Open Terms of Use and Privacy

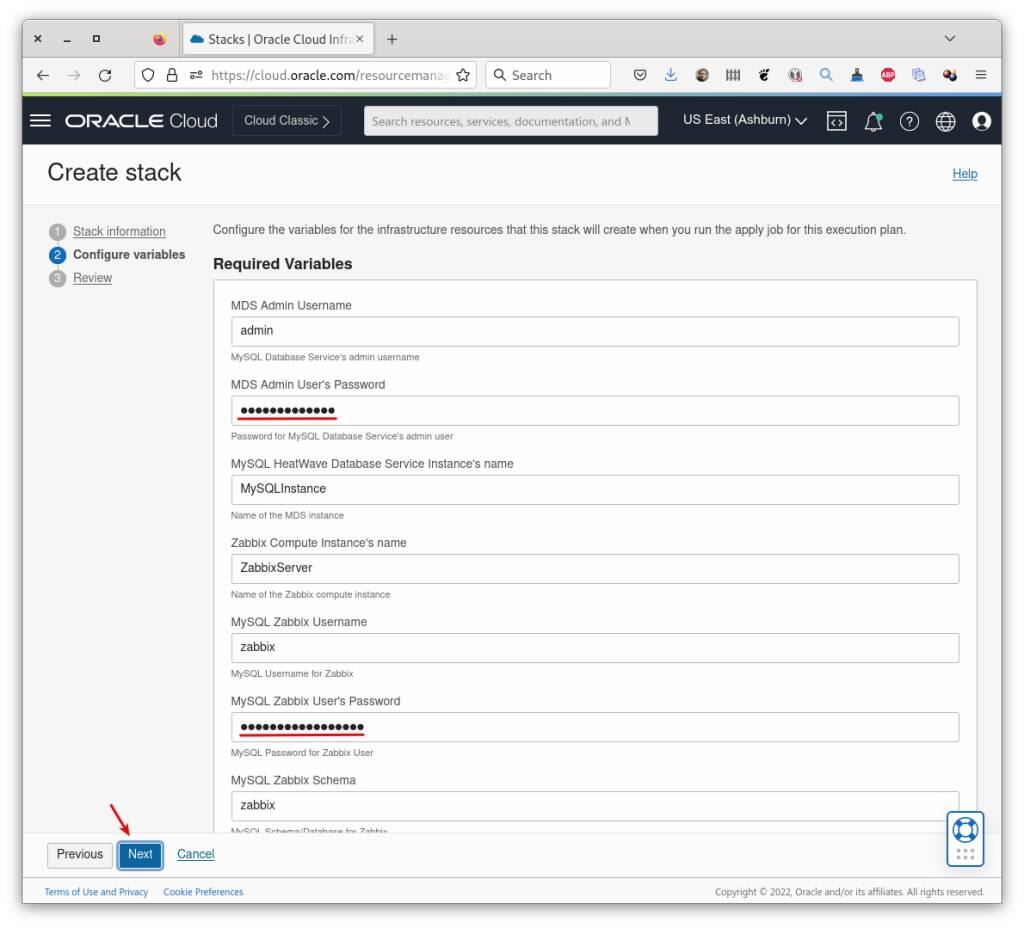click(96, 892)
